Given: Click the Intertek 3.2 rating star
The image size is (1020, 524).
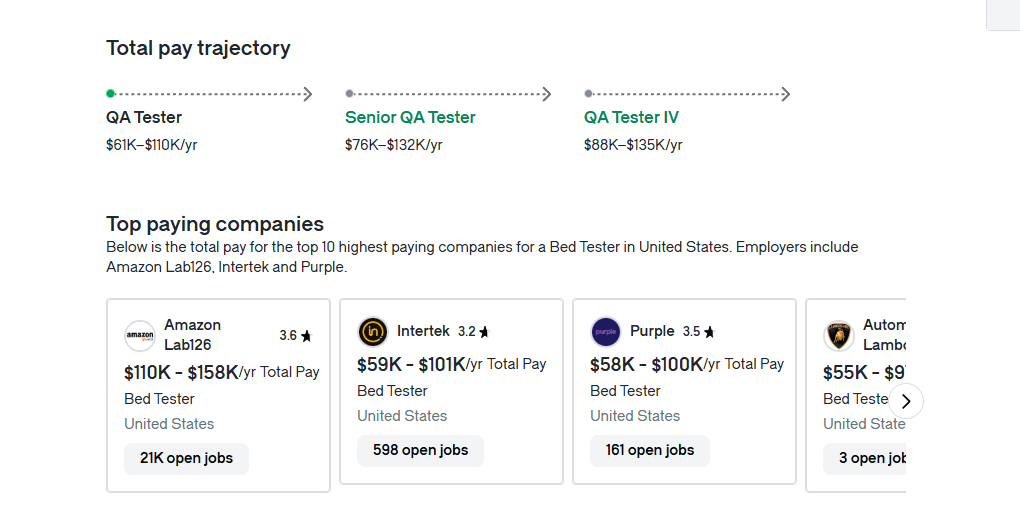Looking at the screenshot, I should point(484,332).
